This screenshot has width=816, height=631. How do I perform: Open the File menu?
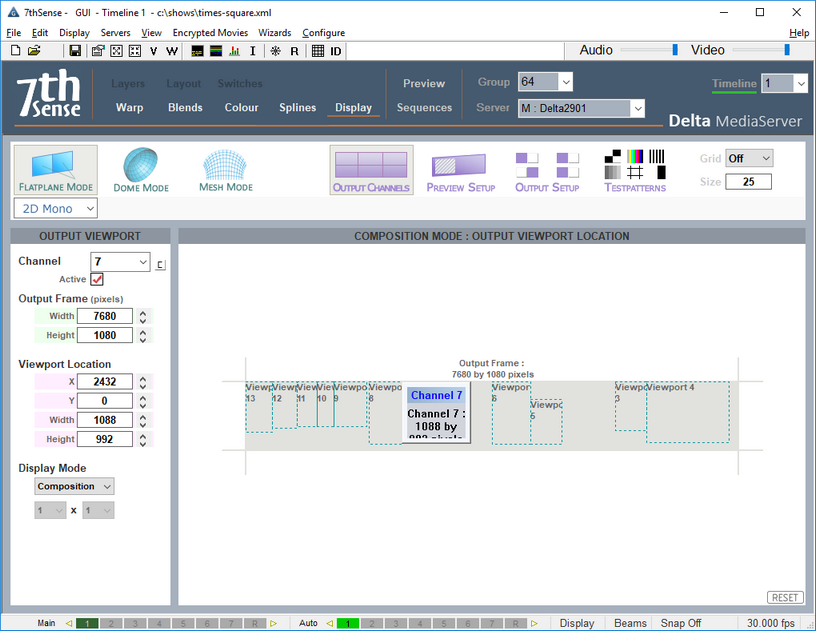point(14,33)
